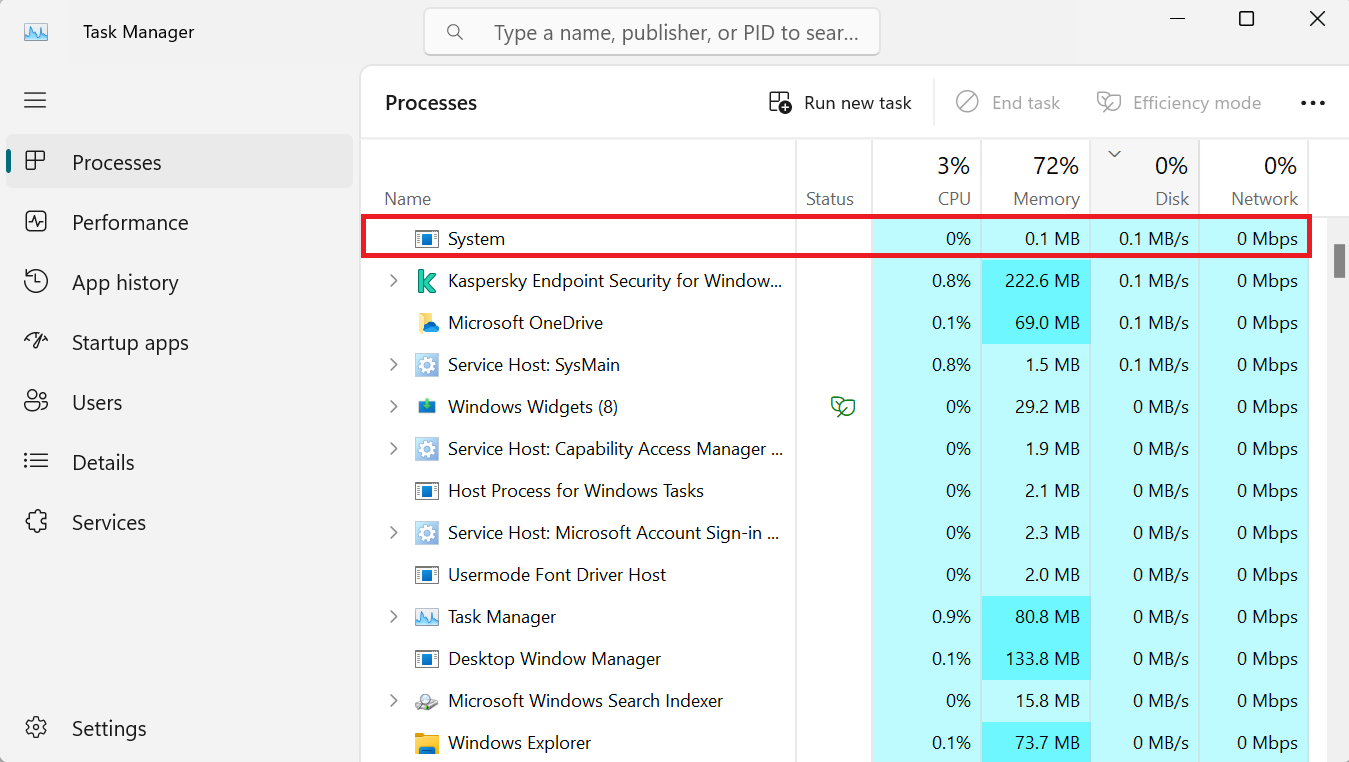
Task: Click the 133.8 MB memory cell
Action: [x=1036, y=659]
